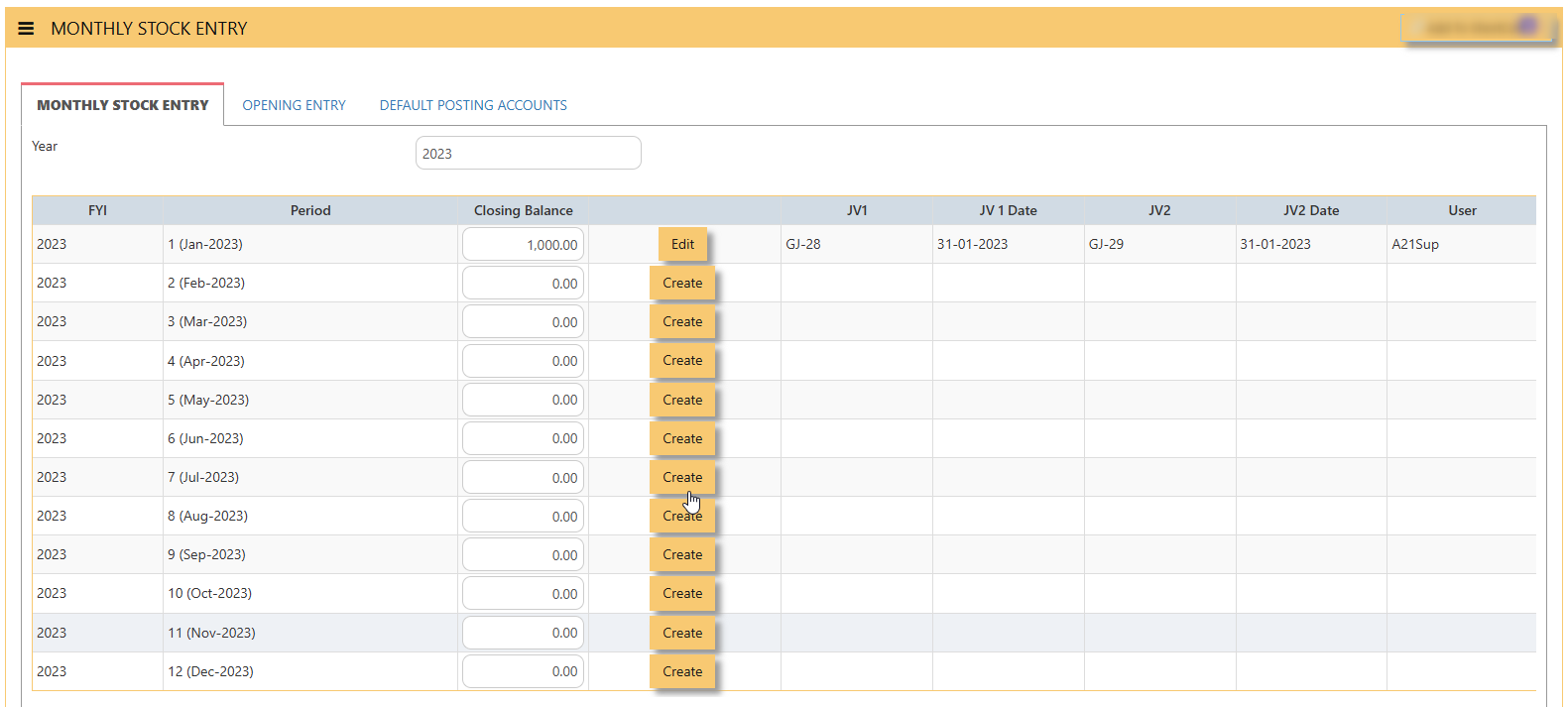Image resolution: width=1568 pixels, height=707 pixels.
Task: Focus the Dec-2023 closing balance field
Action: 523,671
